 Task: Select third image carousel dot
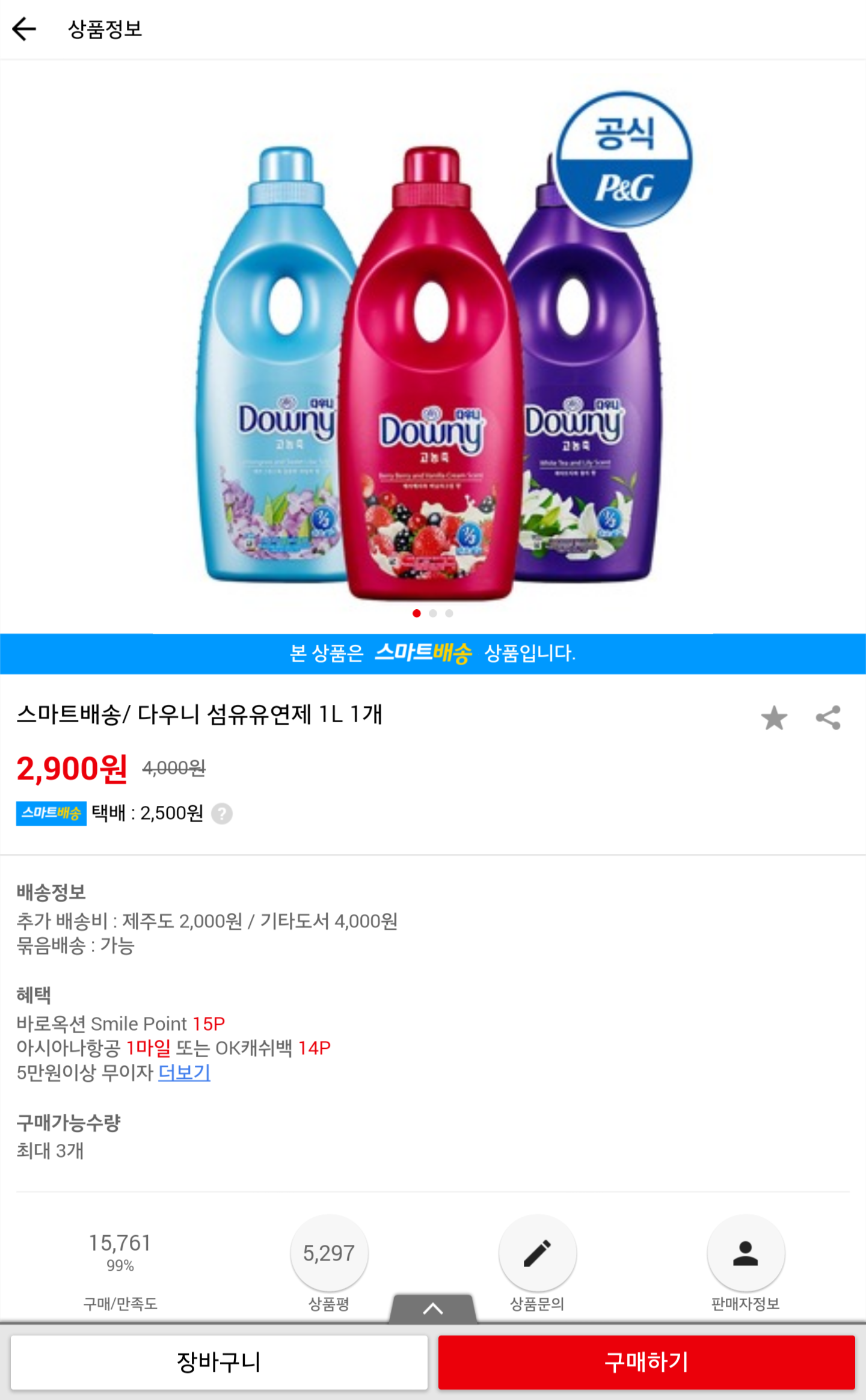click(x=449, y=613)
